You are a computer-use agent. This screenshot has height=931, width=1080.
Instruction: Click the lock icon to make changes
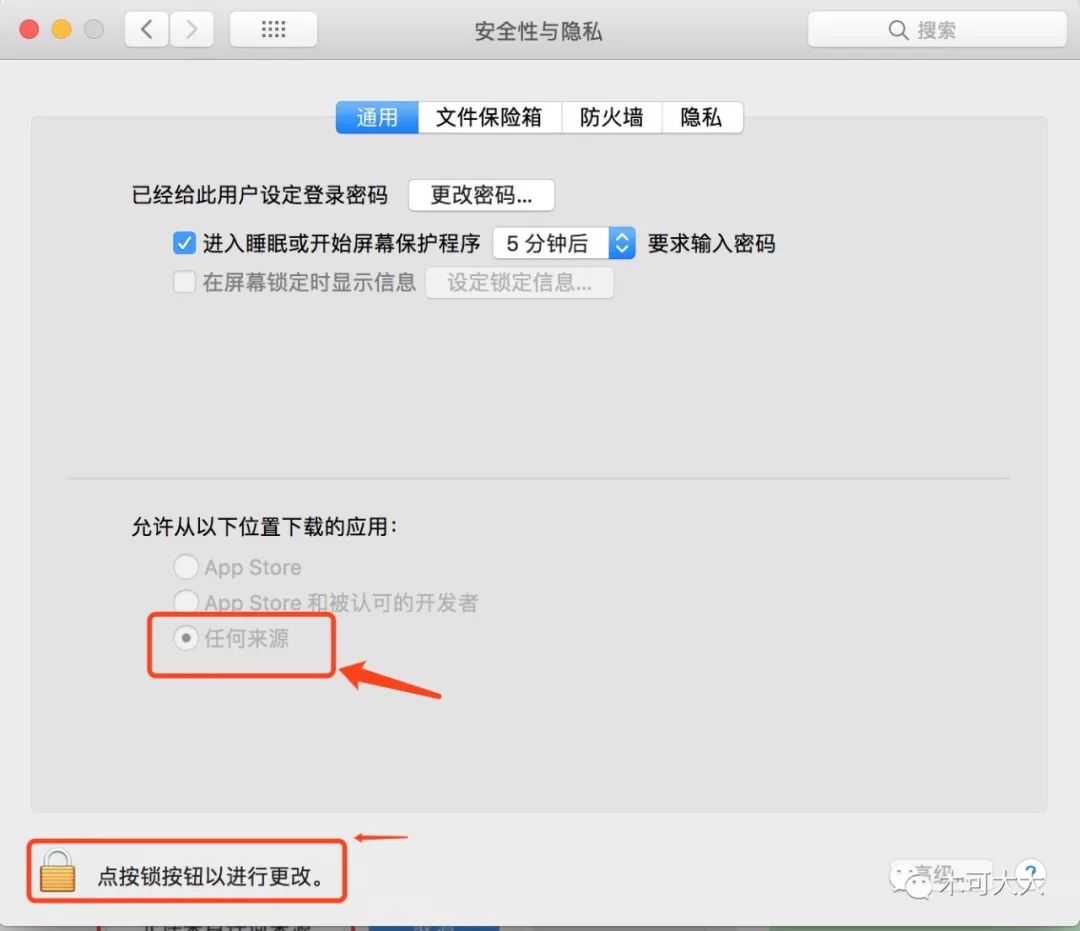(x=57, y=871)
